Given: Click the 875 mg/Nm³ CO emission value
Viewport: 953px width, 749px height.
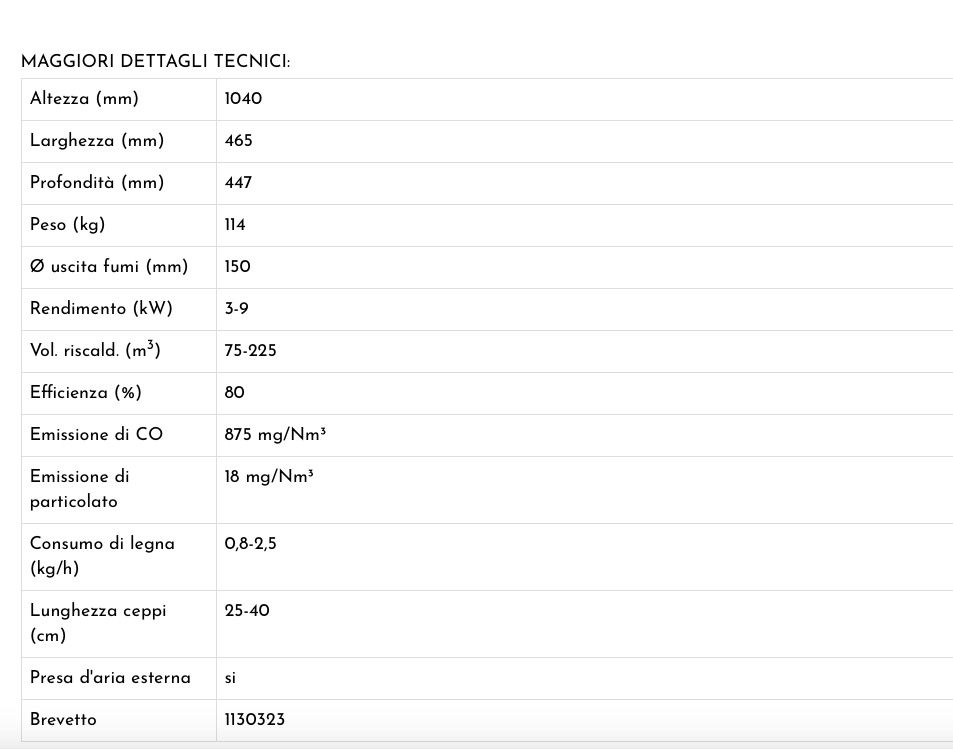Looking at the screenshot, I should [x=275, y=434].
